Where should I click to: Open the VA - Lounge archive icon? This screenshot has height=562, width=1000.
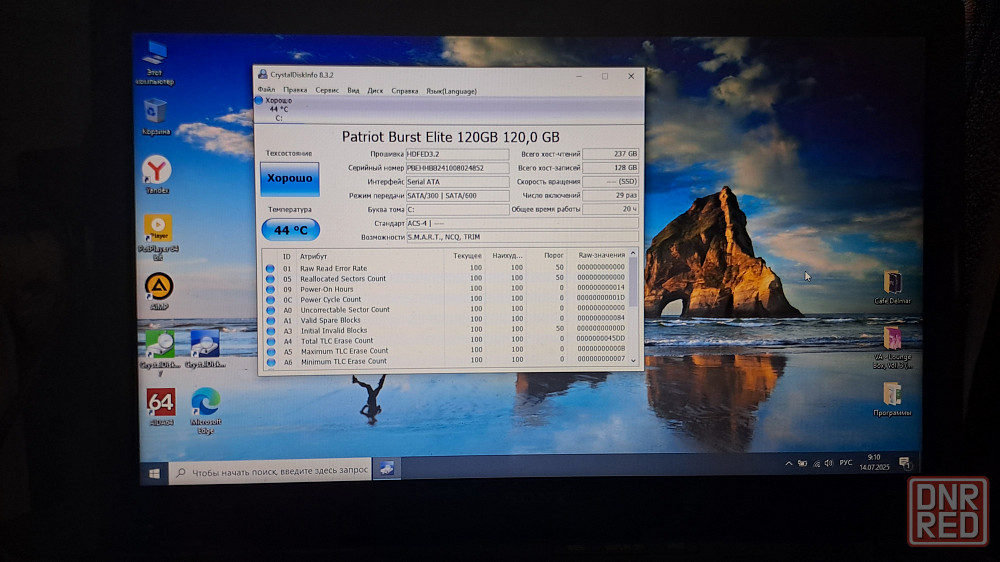coord(892,348)
